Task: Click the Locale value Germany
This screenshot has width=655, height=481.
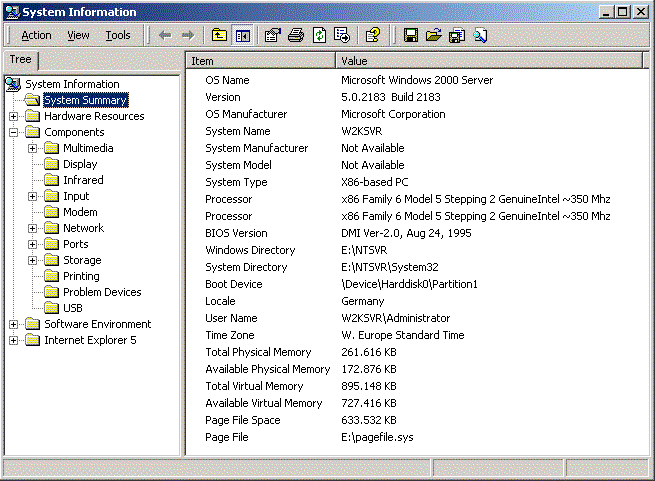Action: click(363, 301)
